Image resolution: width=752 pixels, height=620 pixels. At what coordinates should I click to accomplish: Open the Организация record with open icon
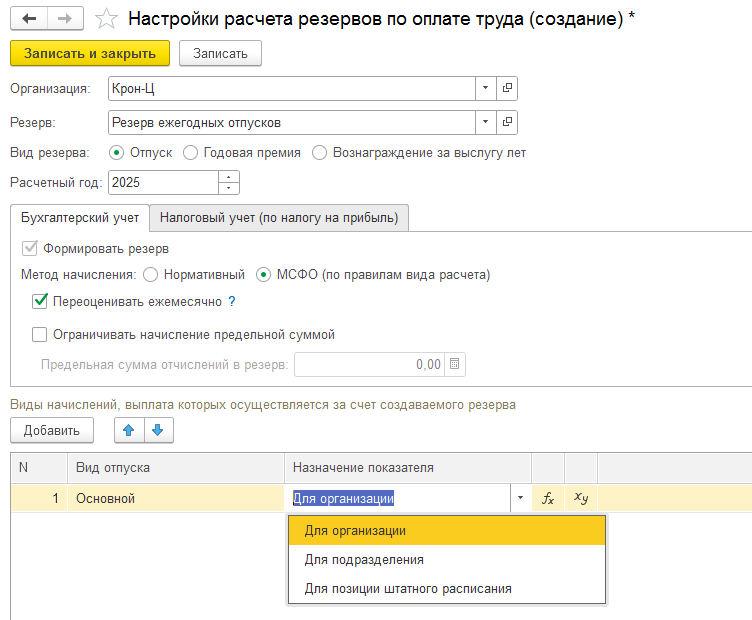[x=507, y=89]
